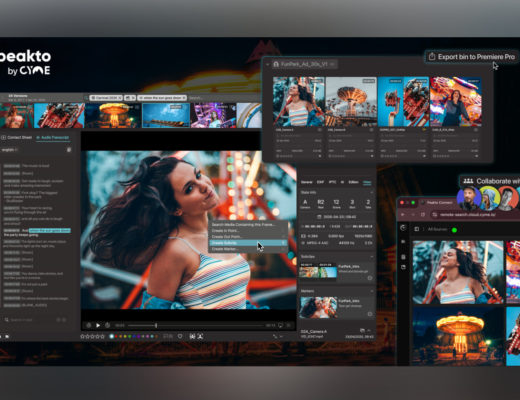Click the compare icon right of the heart
This screenshot has height=400, width=520.
192,336
